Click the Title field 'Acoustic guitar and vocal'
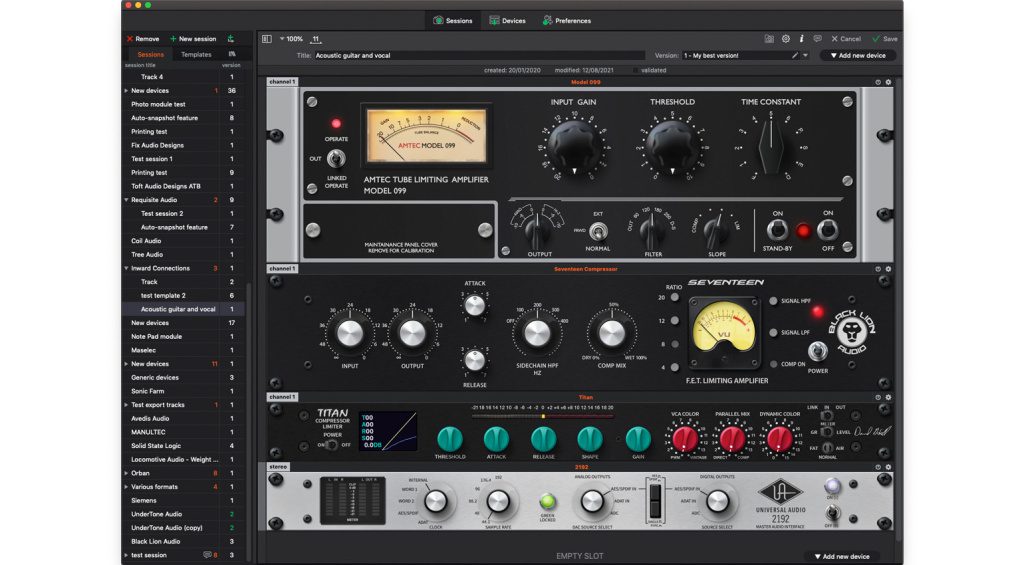The image size is (1024, 565). tap(479, 56)
